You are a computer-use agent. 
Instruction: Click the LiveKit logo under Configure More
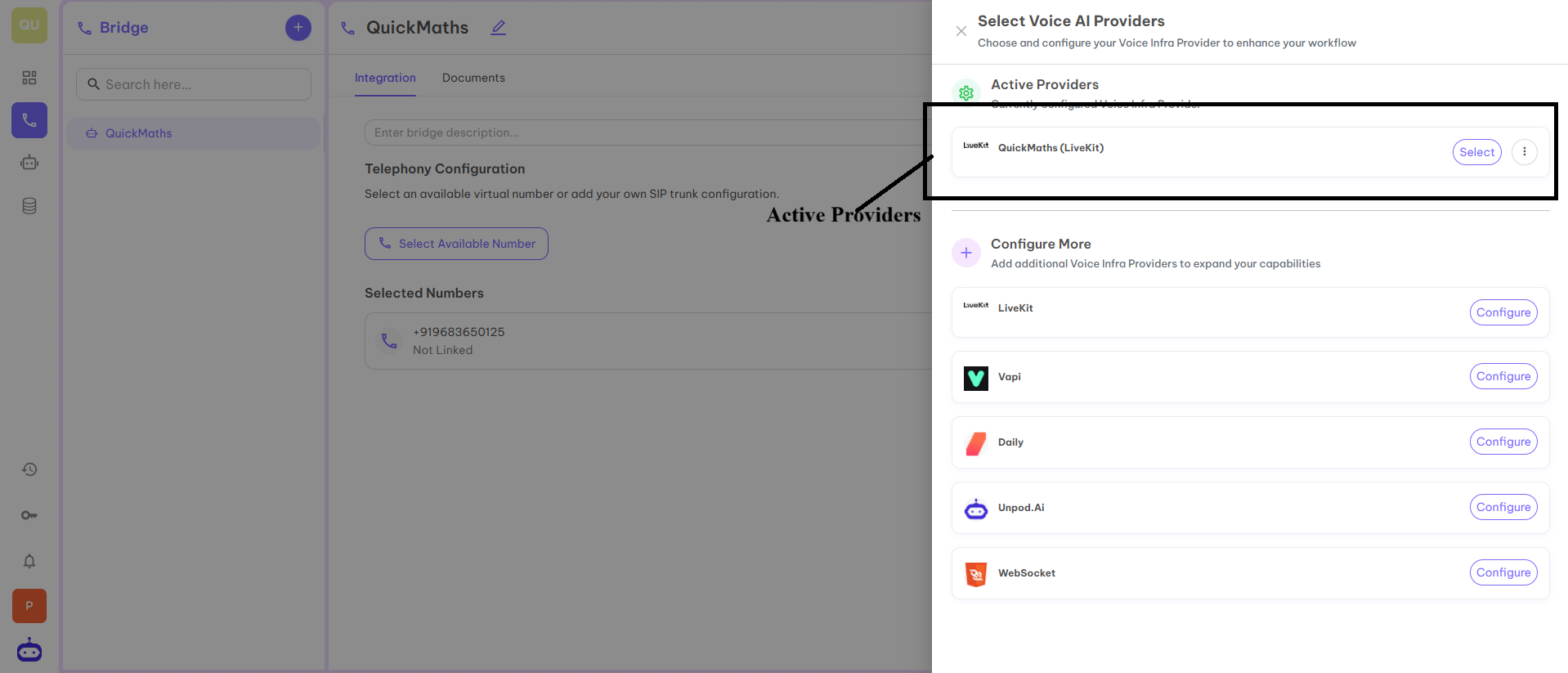pos(976,305)
